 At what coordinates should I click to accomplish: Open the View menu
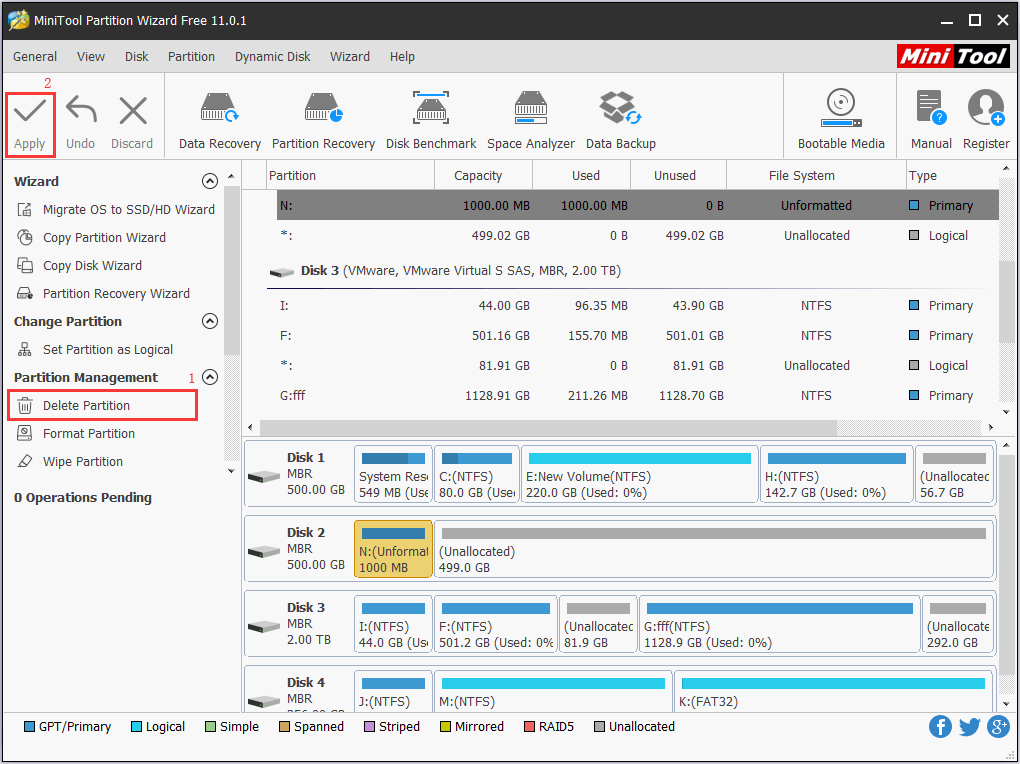point(90,57)
